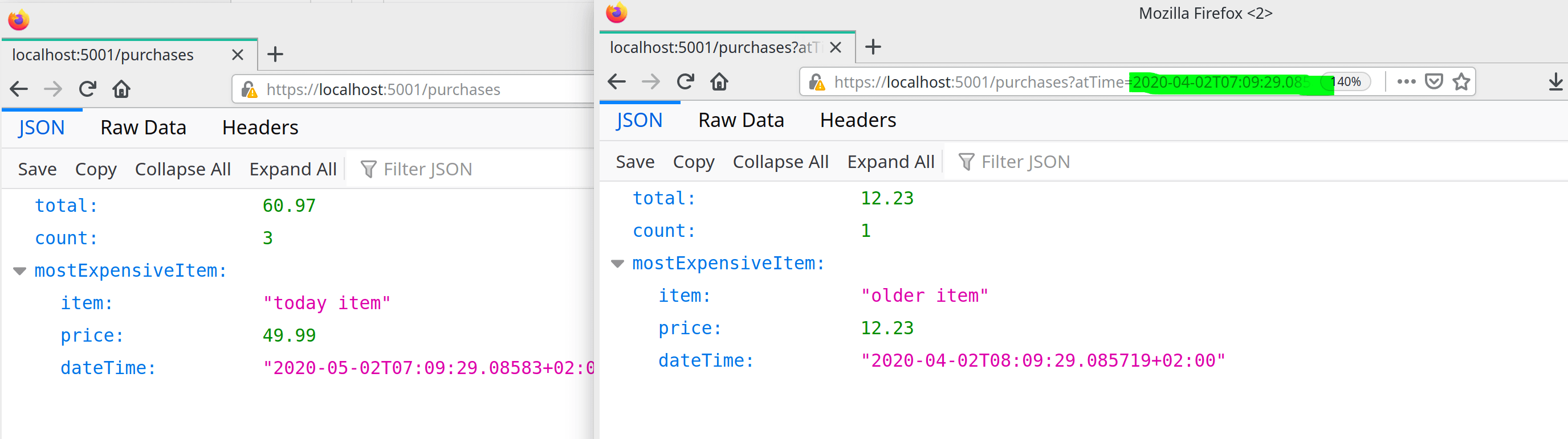This screenshot has height=439, width=1568.
Task: Switch to Headers tab in right window
Action: coord(858,120)
